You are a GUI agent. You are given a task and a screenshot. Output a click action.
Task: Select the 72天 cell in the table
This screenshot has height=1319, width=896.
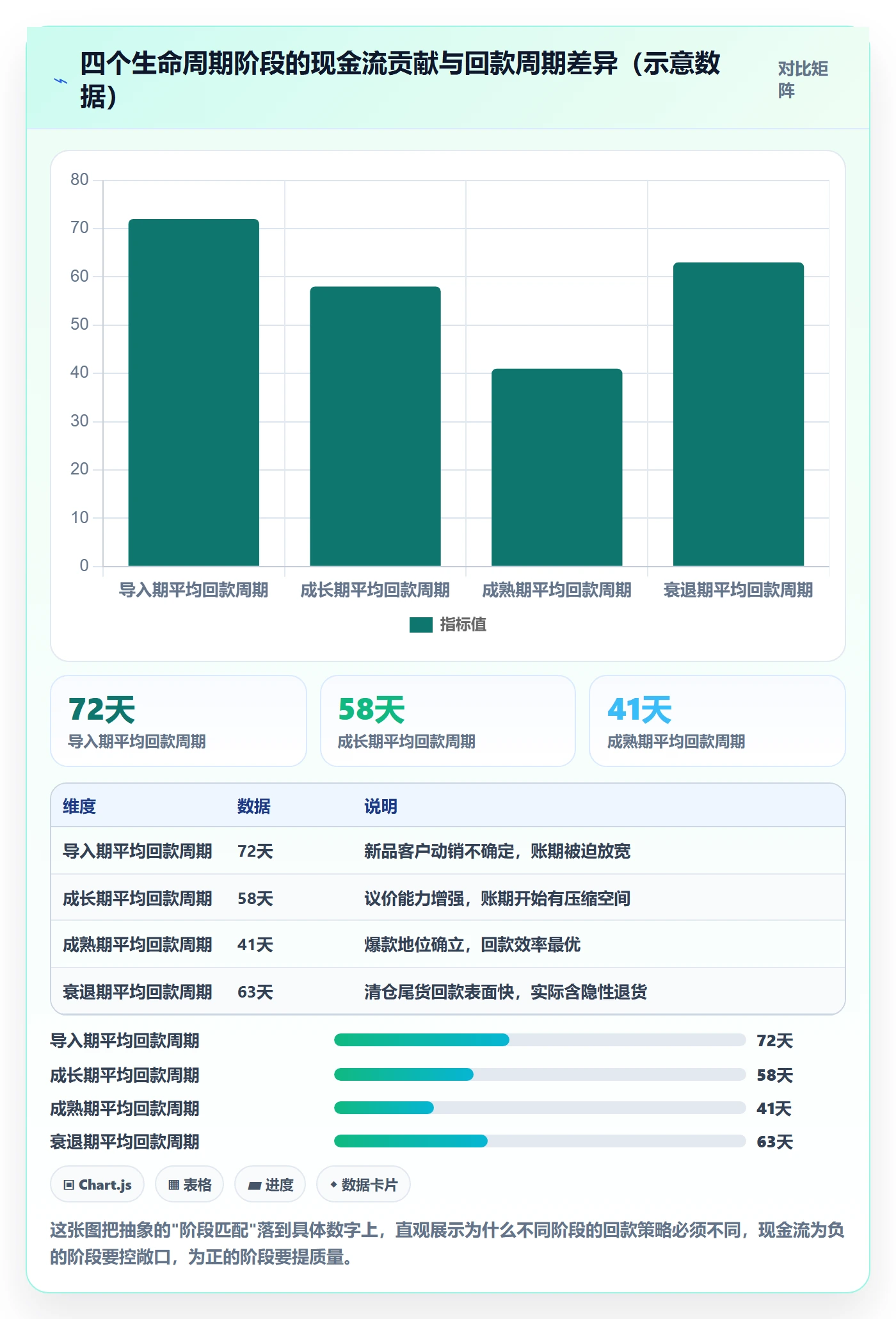(x=255, y=851)
